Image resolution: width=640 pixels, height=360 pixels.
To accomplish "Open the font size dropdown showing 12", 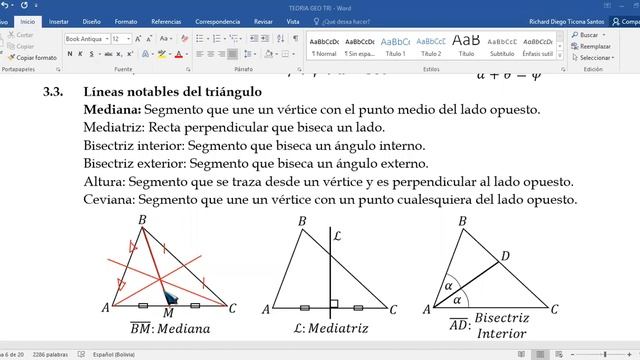I will pyautogui.click(x=129, y=39).
